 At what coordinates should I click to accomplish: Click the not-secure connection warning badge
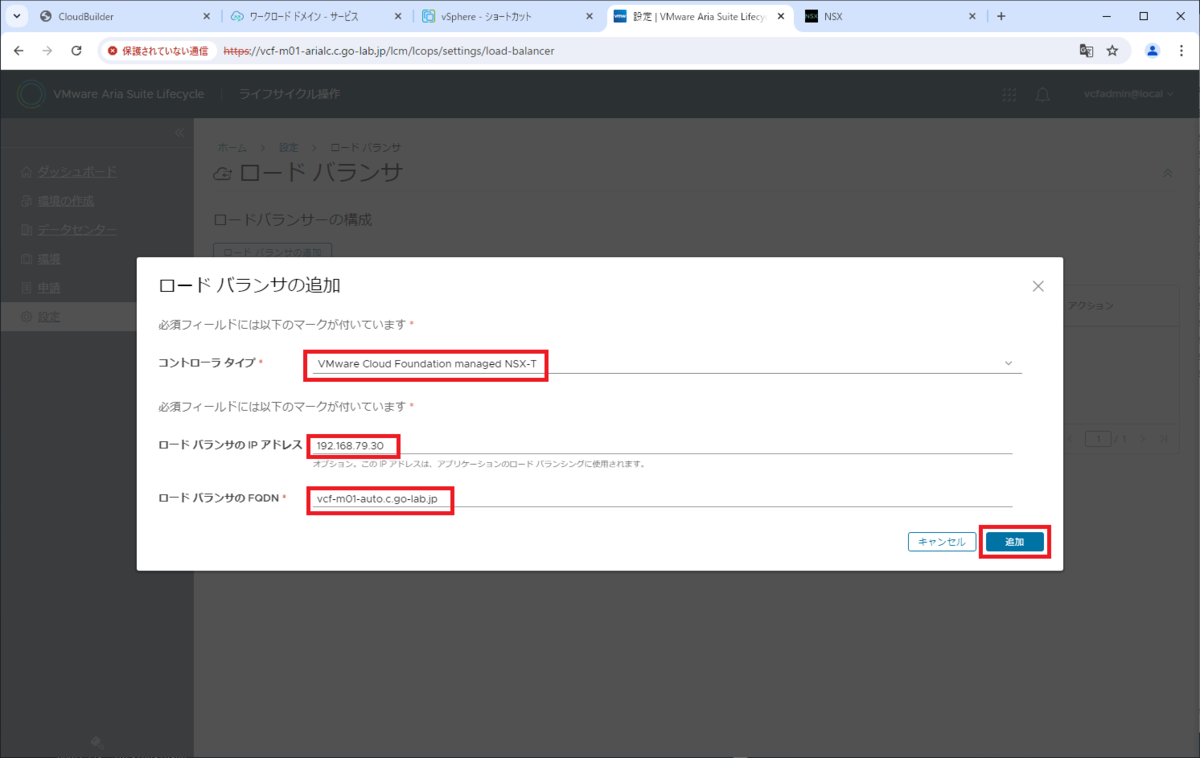click(159, 50)
